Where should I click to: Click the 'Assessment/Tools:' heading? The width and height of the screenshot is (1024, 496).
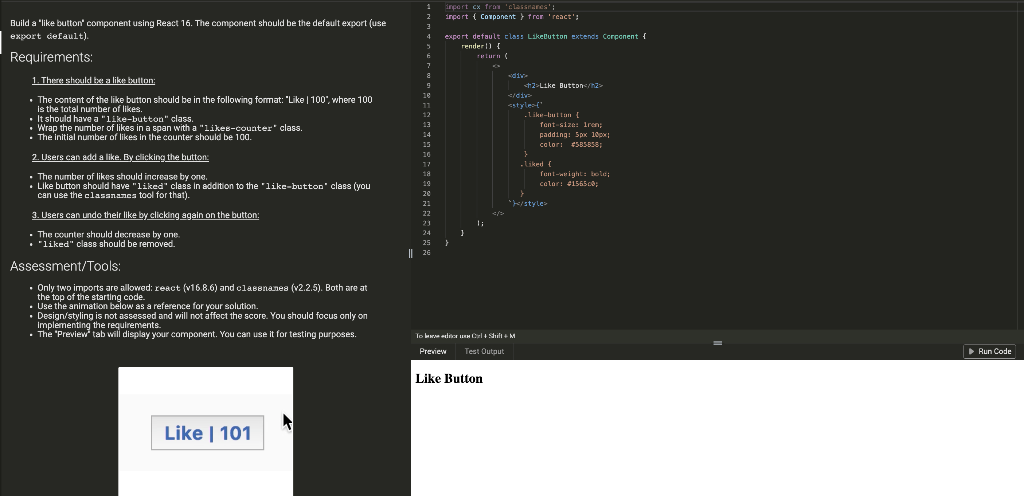(x=65, y=266)
